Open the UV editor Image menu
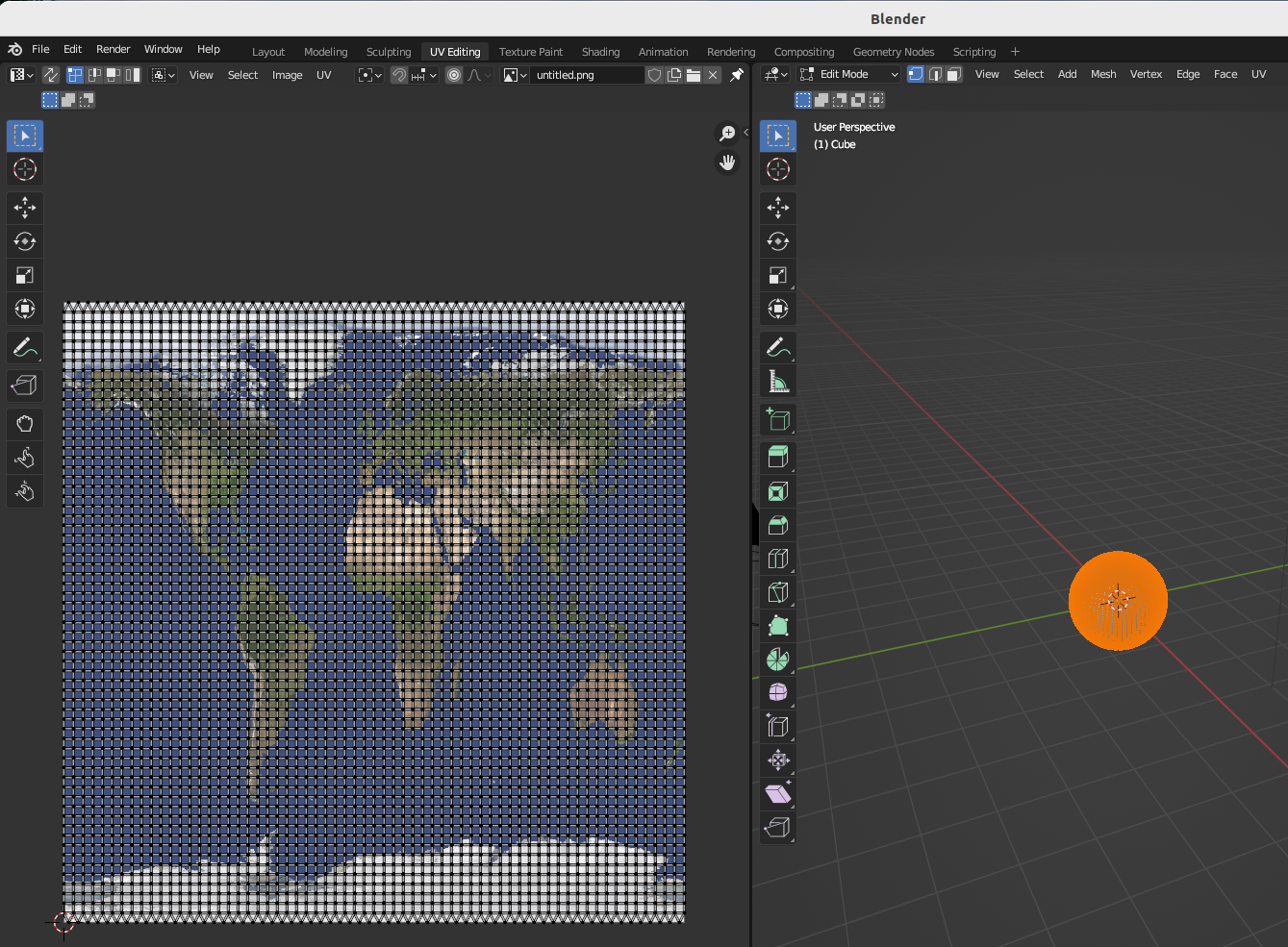 [287, 75]
